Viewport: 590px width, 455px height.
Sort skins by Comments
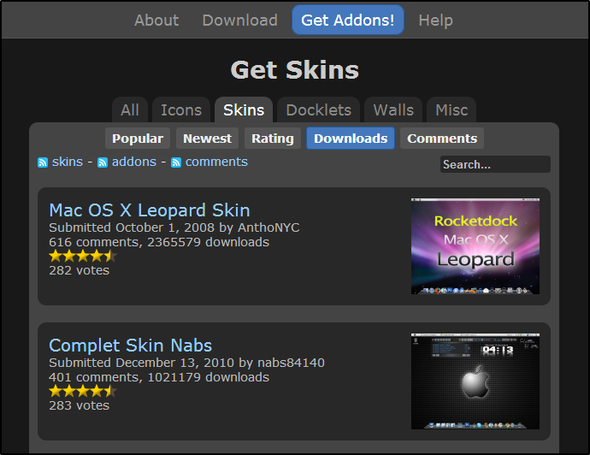[442, 138]
